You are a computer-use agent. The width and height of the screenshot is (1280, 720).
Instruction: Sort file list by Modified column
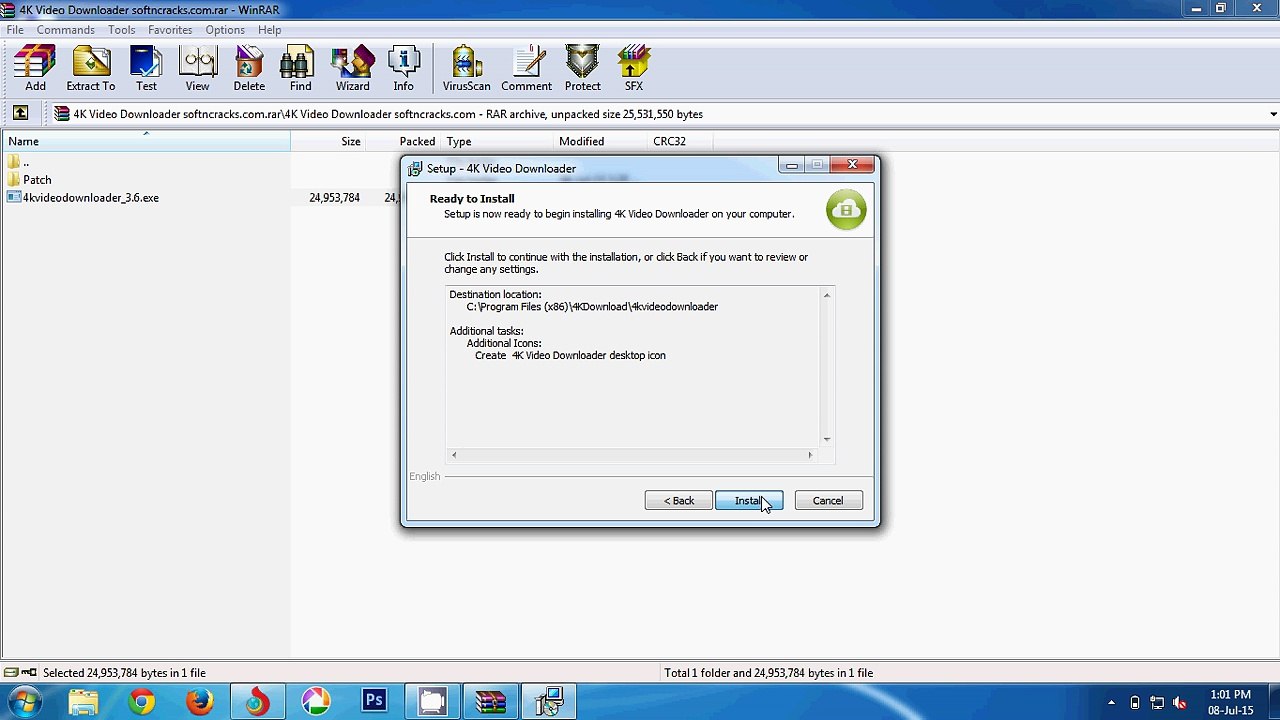[x=600, y=141]
